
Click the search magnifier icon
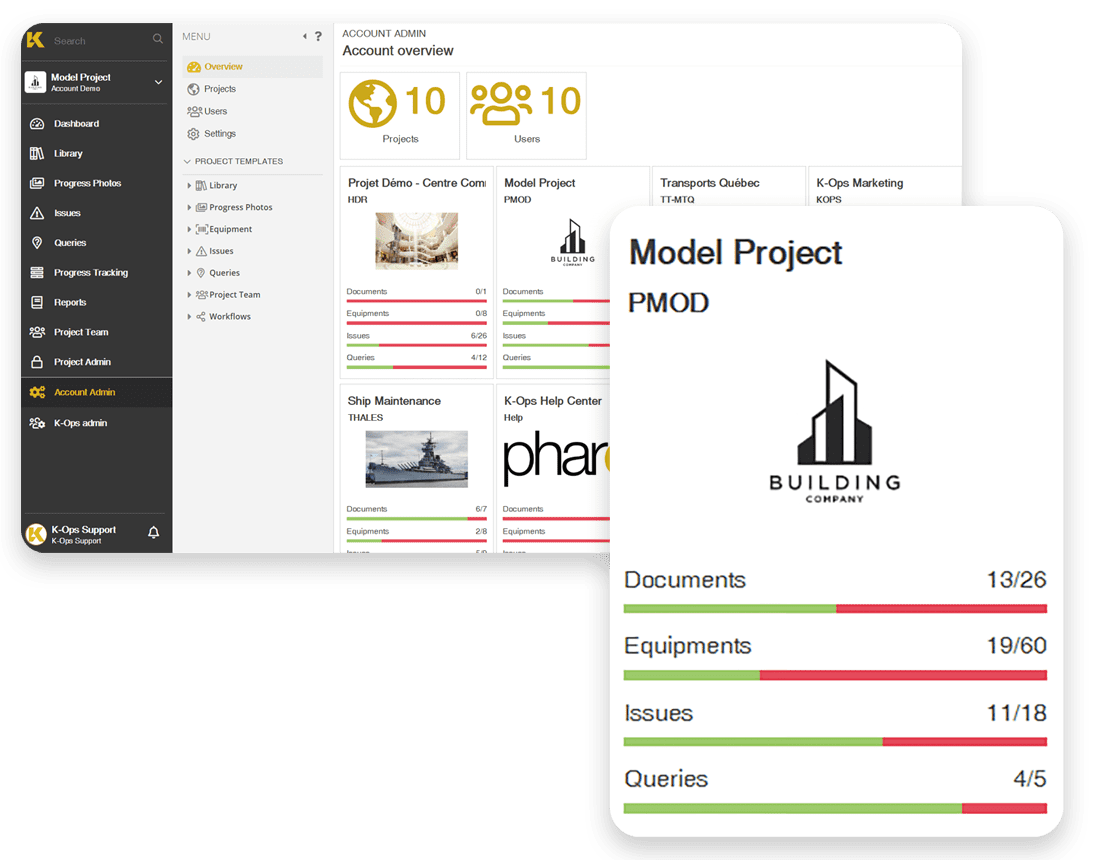click(x=157, y=39)
